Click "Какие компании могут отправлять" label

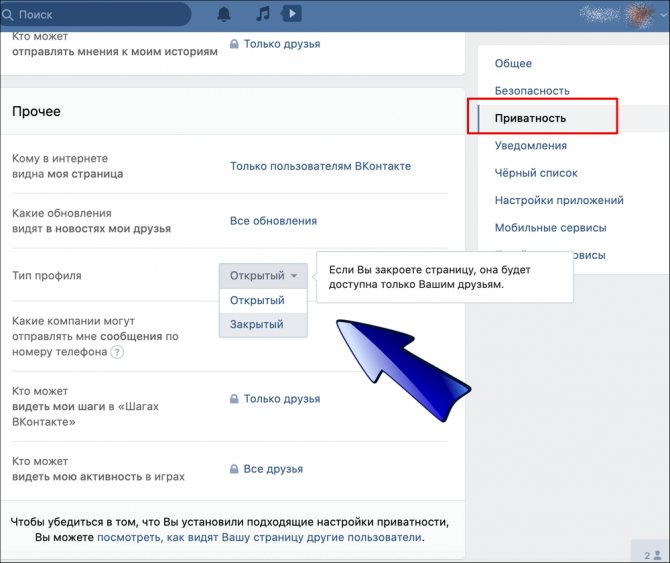[x=95, y=336]
